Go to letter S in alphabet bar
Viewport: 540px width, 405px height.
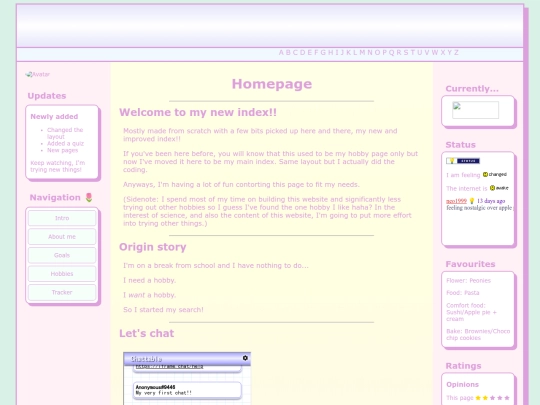[x=406, y=52]
